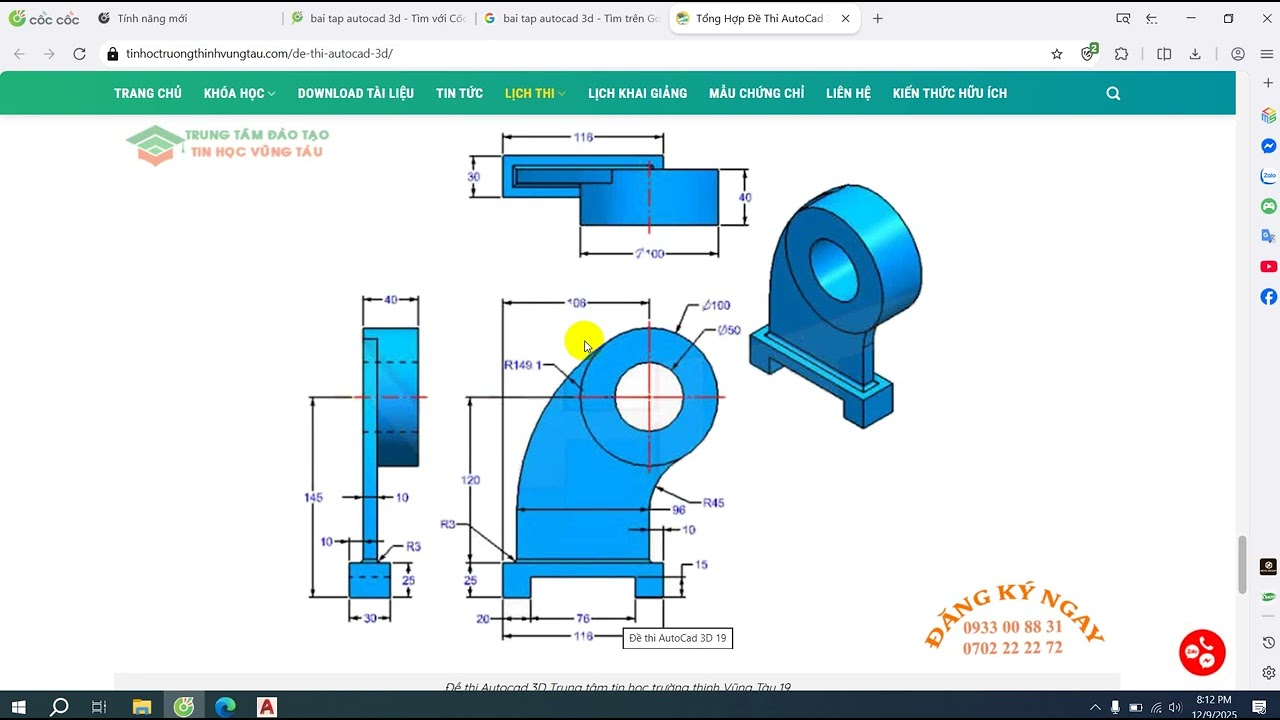Switch to the Tìm trên Google tab
The width and height of the screenshot is (1280, 720).
[571, 18]
